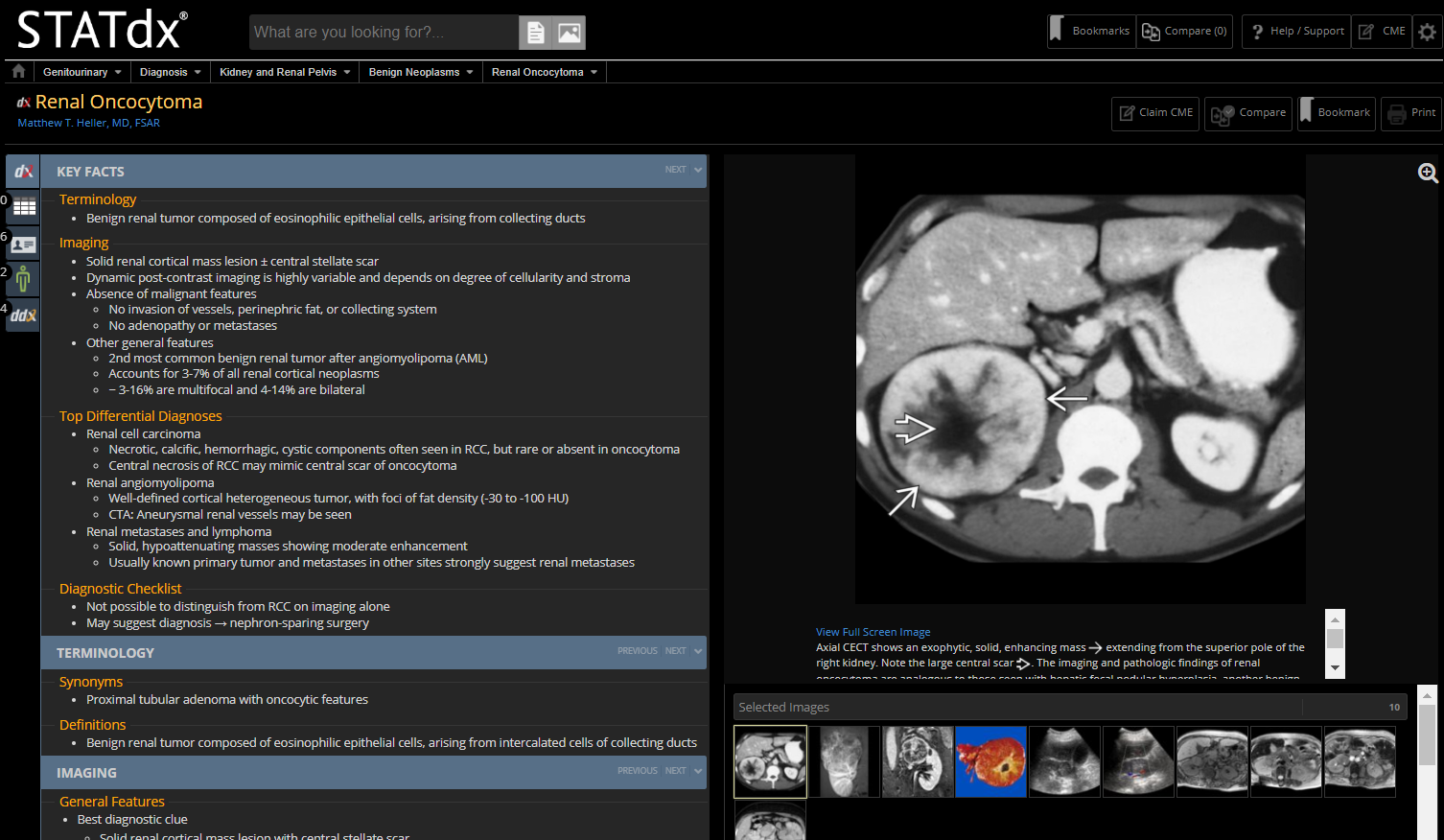Click the document search icon beside the search box
1444x840 pixels.
click(536, 33)
